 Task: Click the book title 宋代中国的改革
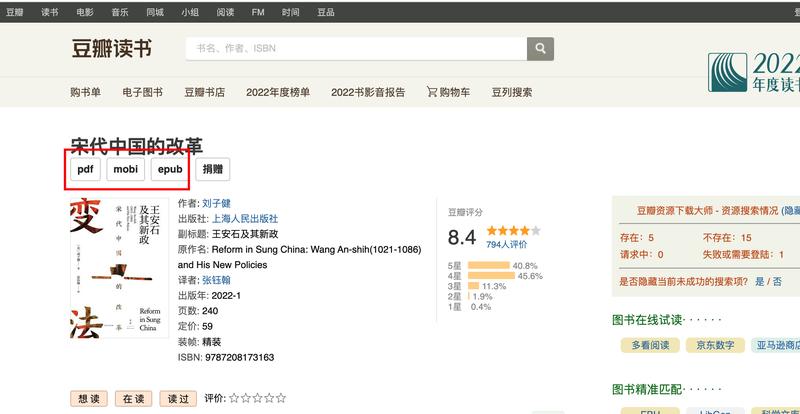[137, 146]
